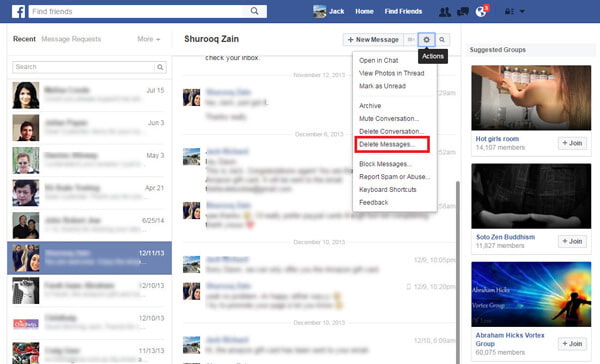Choose Block Messages... menu item

pyautogui.click(x=385, y=164)
